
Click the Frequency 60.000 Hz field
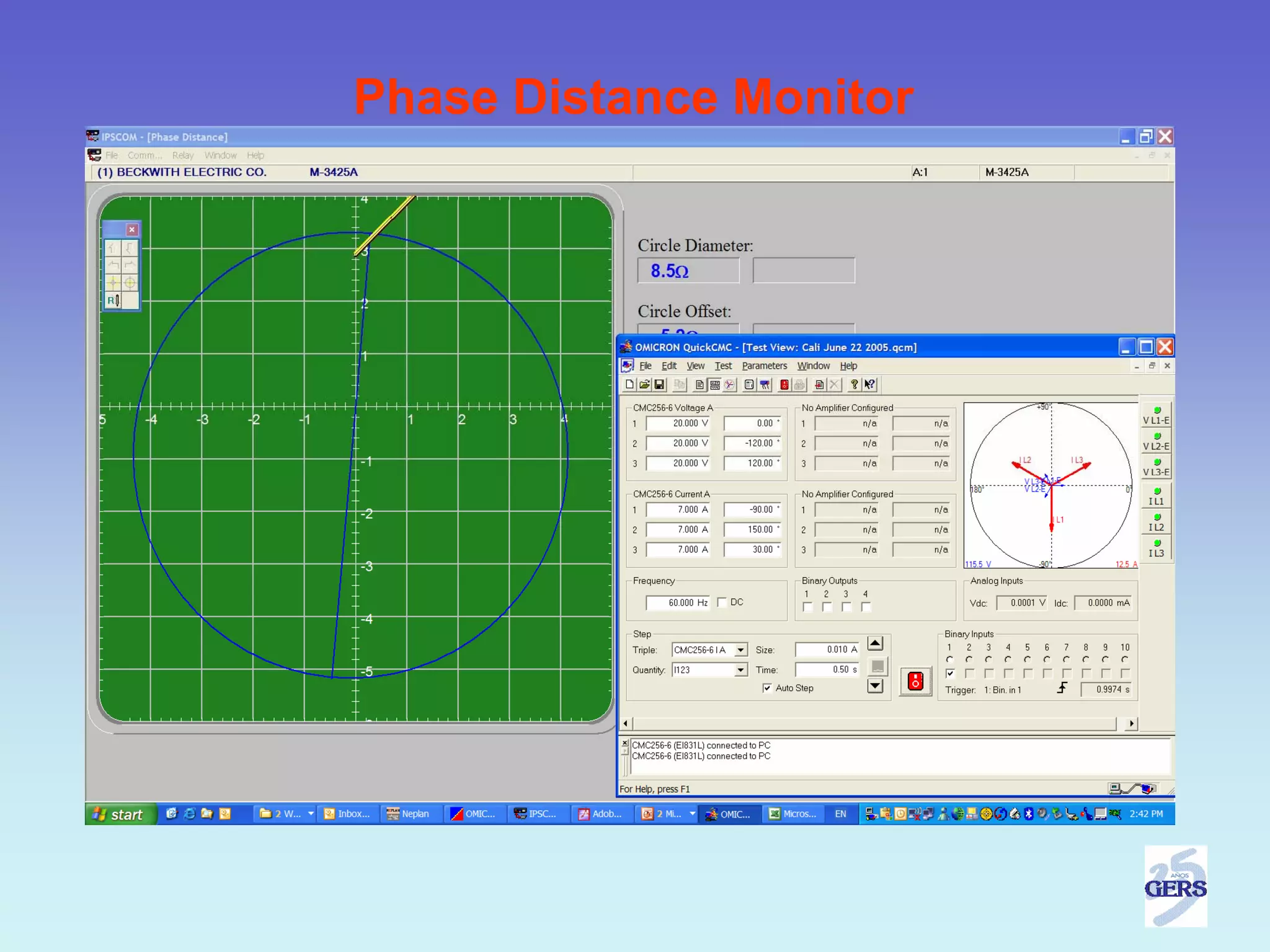(x=677, y=602)
